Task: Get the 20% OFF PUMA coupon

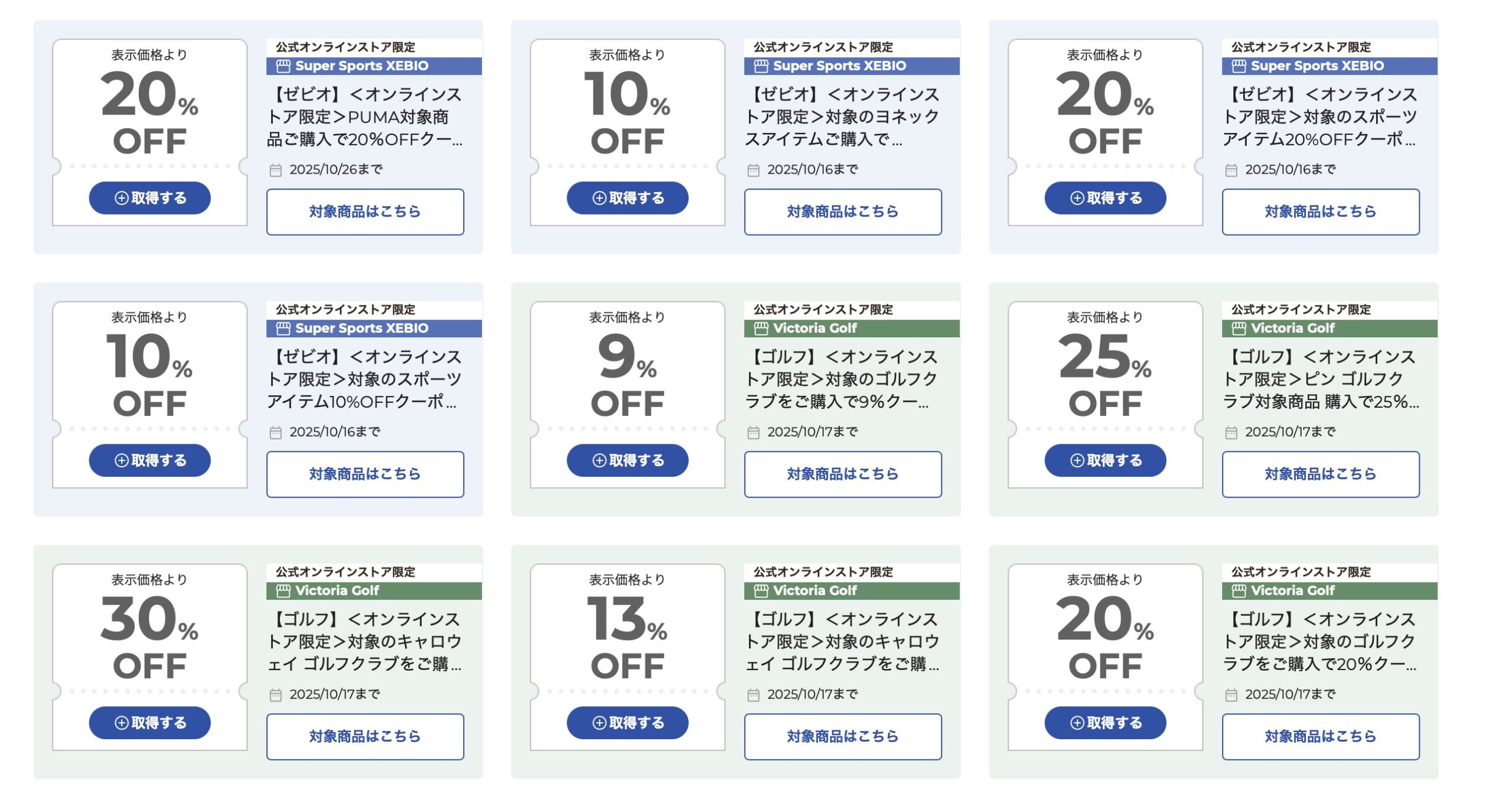Action: [x=149, y=198]
